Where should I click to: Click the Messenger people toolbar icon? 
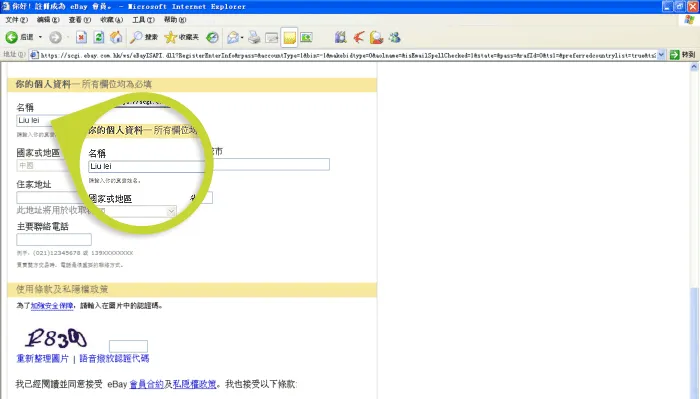click(x=394, y=37)
